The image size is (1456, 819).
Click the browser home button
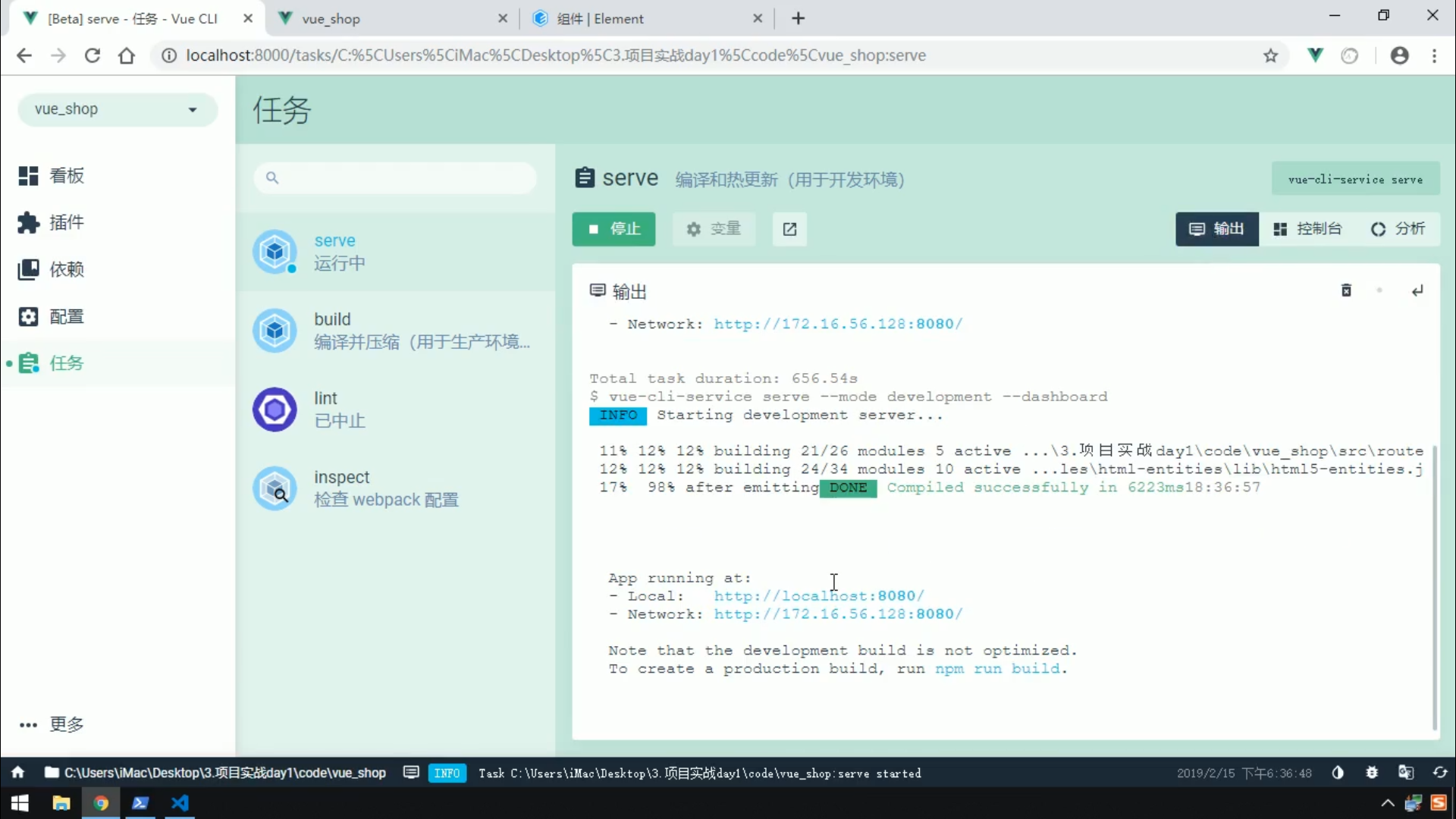[x=127, y=55]
